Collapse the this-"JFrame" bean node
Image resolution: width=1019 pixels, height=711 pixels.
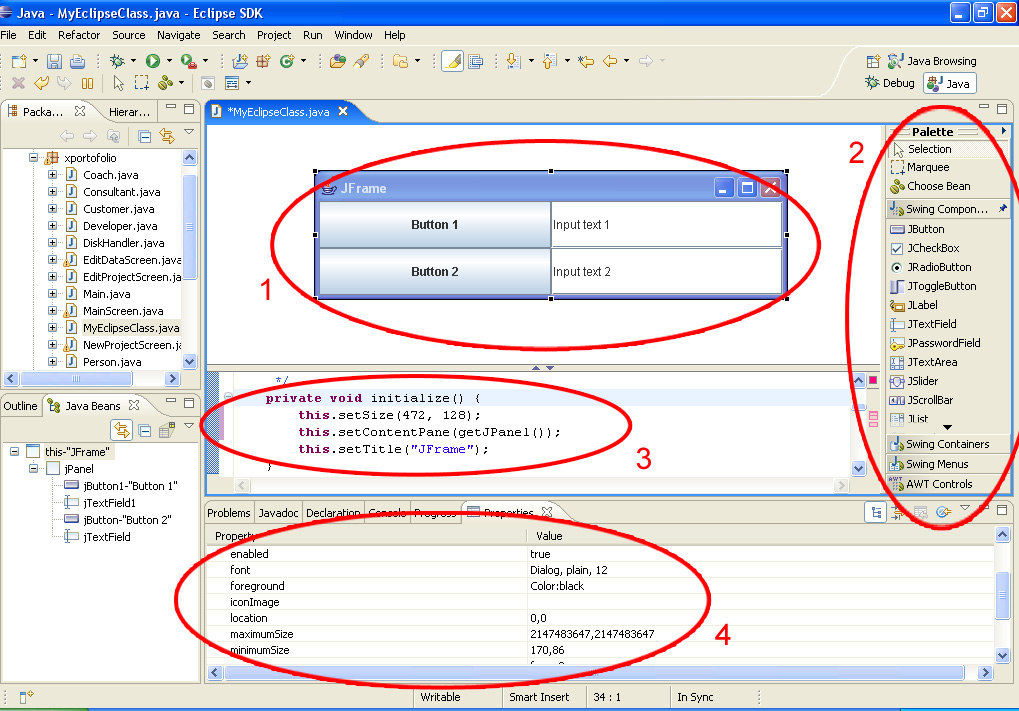[14, 451]
